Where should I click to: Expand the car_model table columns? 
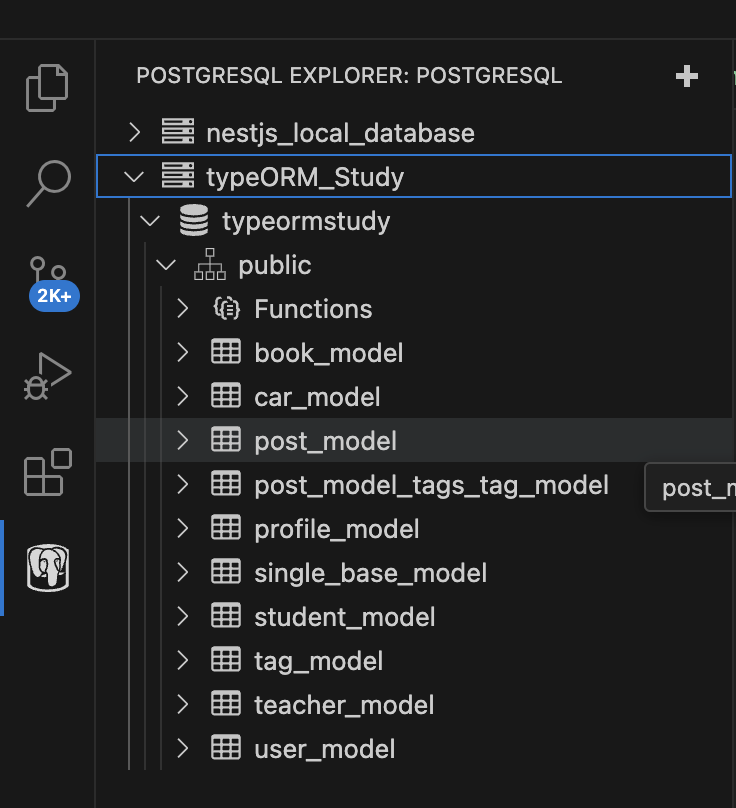182,397
